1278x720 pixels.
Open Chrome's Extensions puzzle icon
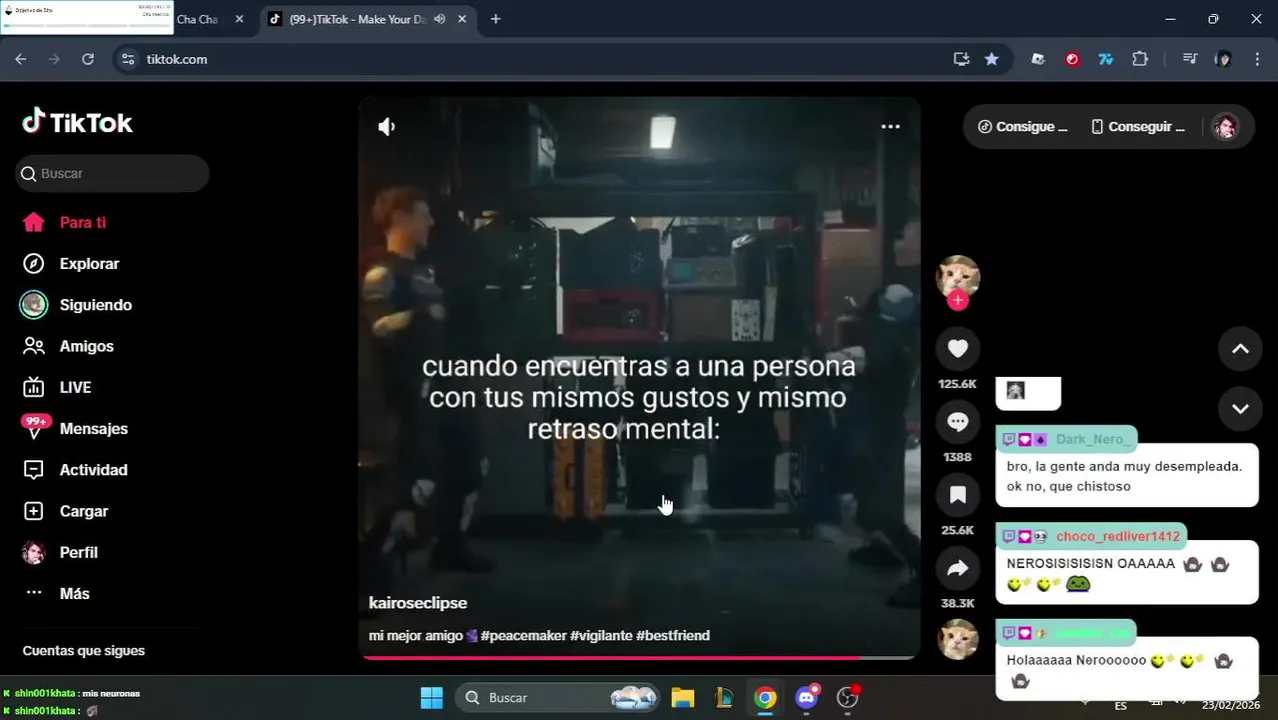point(1140,59)
